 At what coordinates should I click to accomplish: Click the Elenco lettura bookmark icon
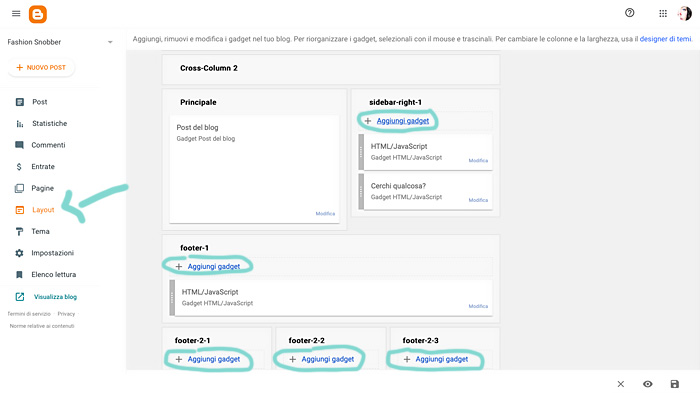(19, 275)
